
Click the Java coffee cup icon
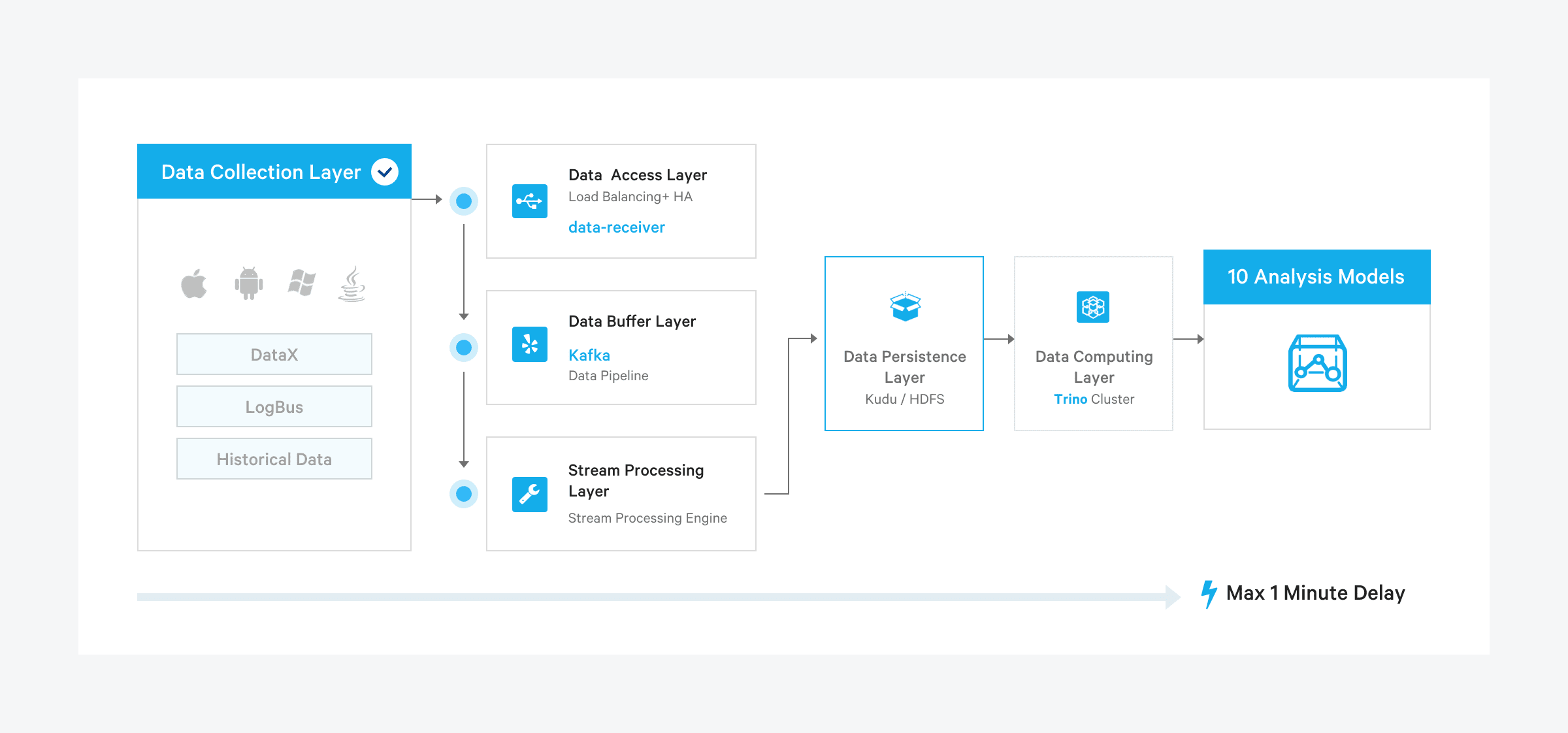tap(352, 284)
